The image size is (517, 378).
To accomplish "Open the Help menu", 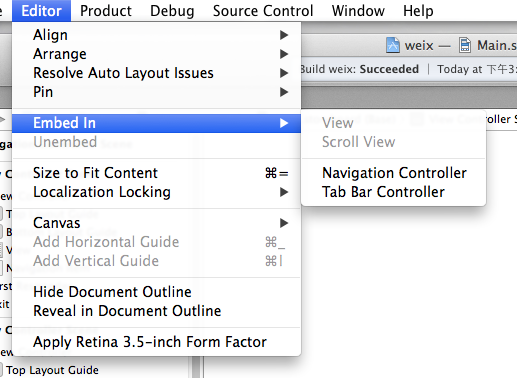I will click(418, 11).
